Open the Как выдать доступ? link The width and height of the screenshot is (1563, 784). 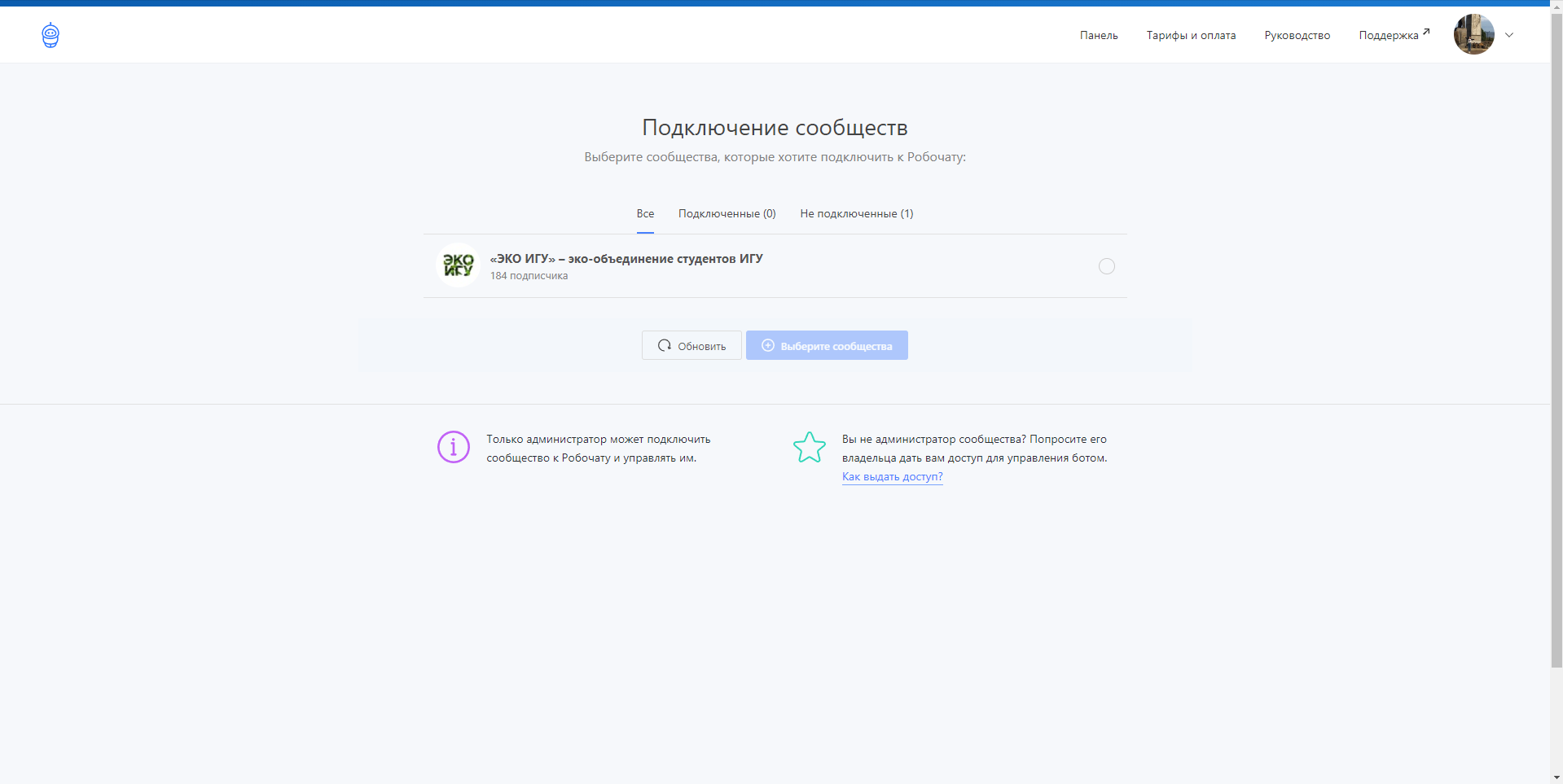click(x=892, y=477)
